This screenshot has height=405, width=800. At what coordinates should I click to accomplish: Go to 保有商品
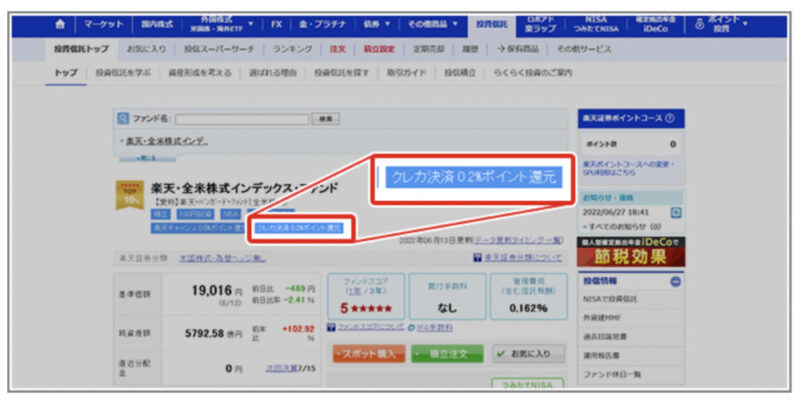point(517,49)
